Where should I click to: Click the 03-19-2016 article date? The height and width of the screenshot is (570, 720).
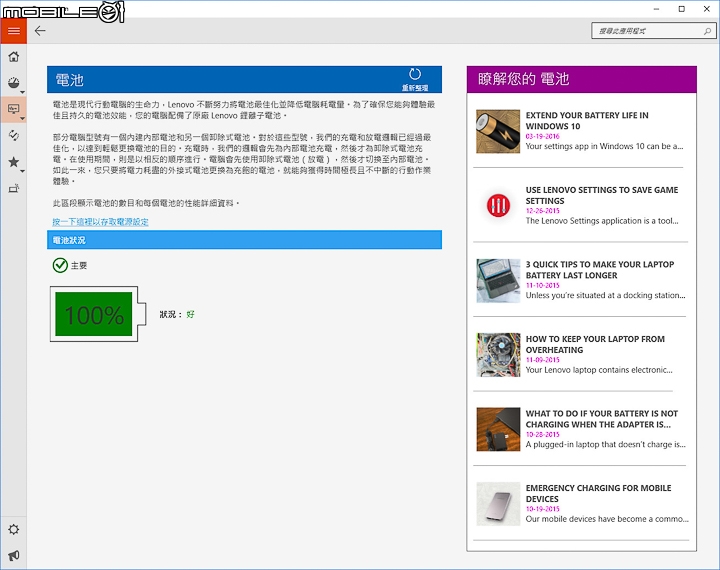(543, 136)
